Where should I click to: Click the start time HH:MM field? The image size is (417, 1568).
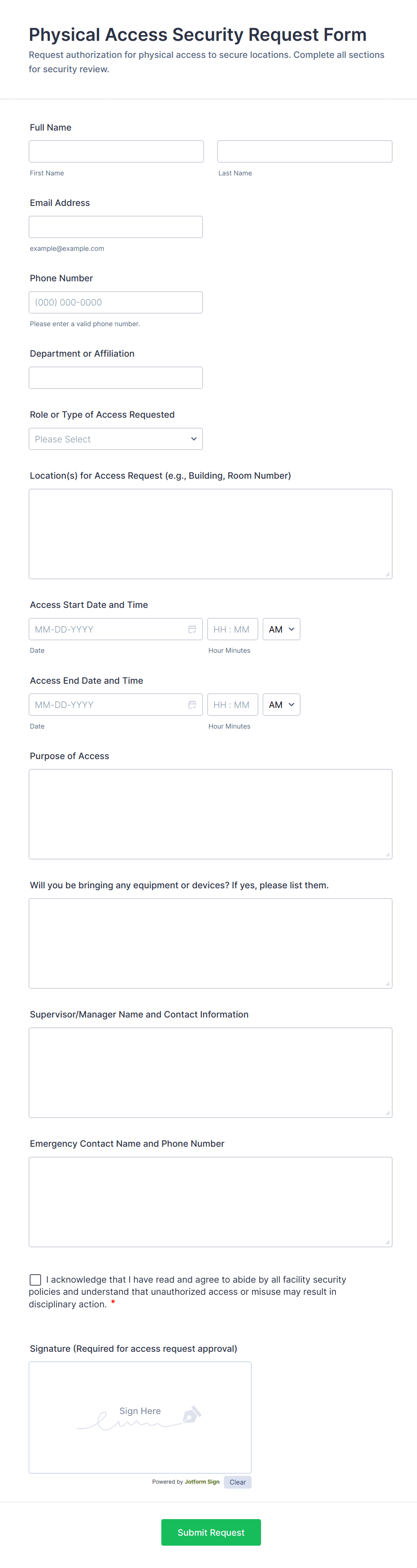(232, 629)
